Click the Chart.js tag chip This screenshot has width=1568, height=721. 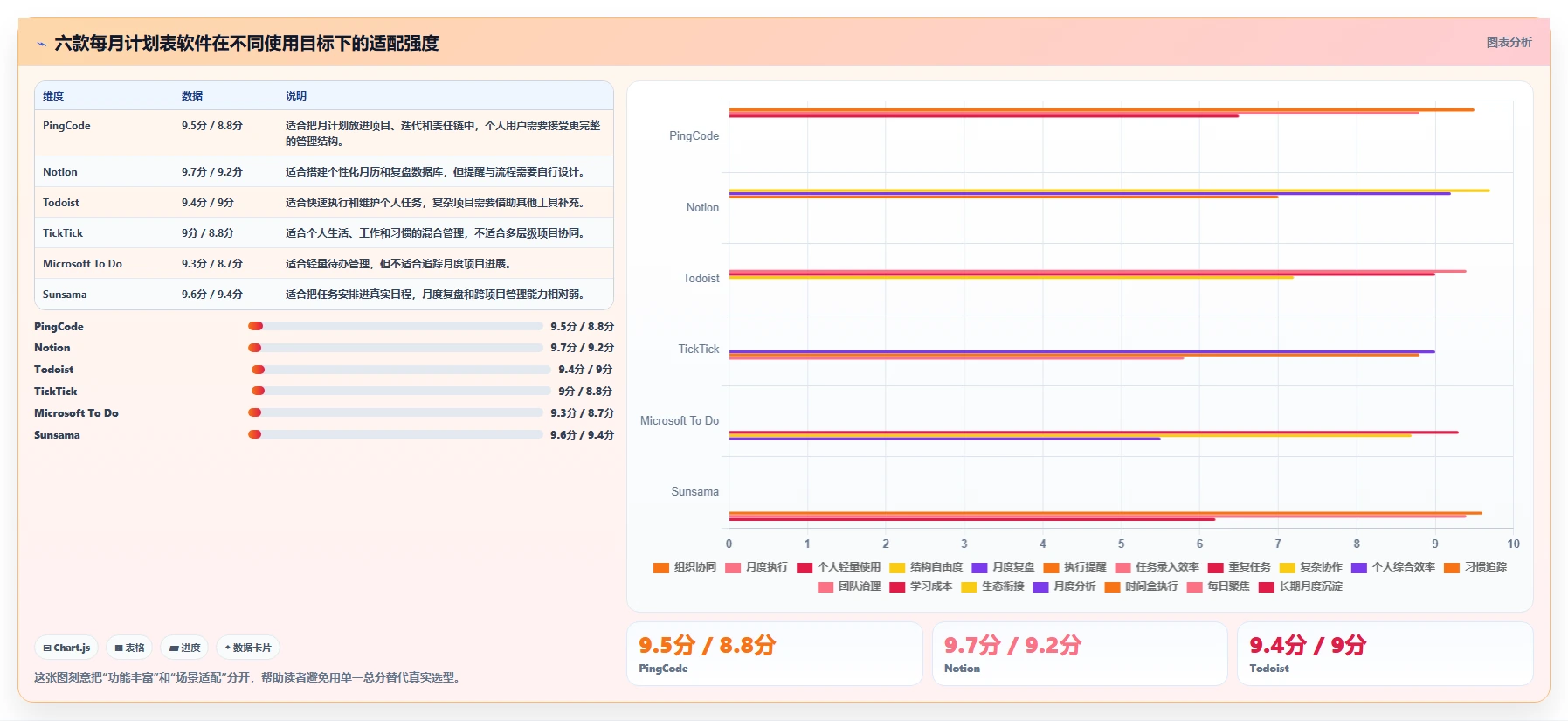(x=66, y=648)
